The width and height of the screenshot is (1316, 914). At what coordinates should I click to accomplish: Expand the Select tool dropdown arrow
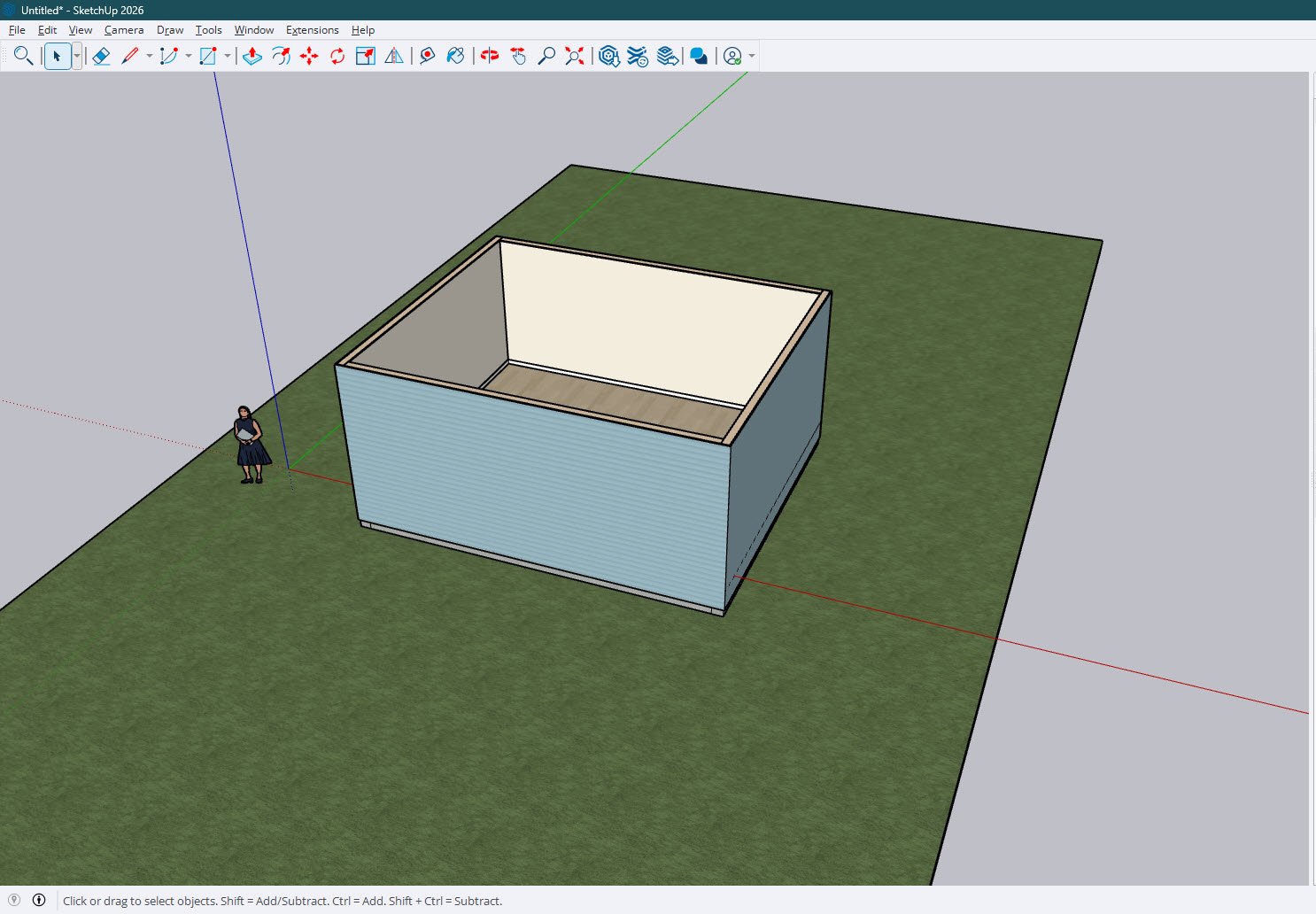pyautogui.click(x=77, y=57)
